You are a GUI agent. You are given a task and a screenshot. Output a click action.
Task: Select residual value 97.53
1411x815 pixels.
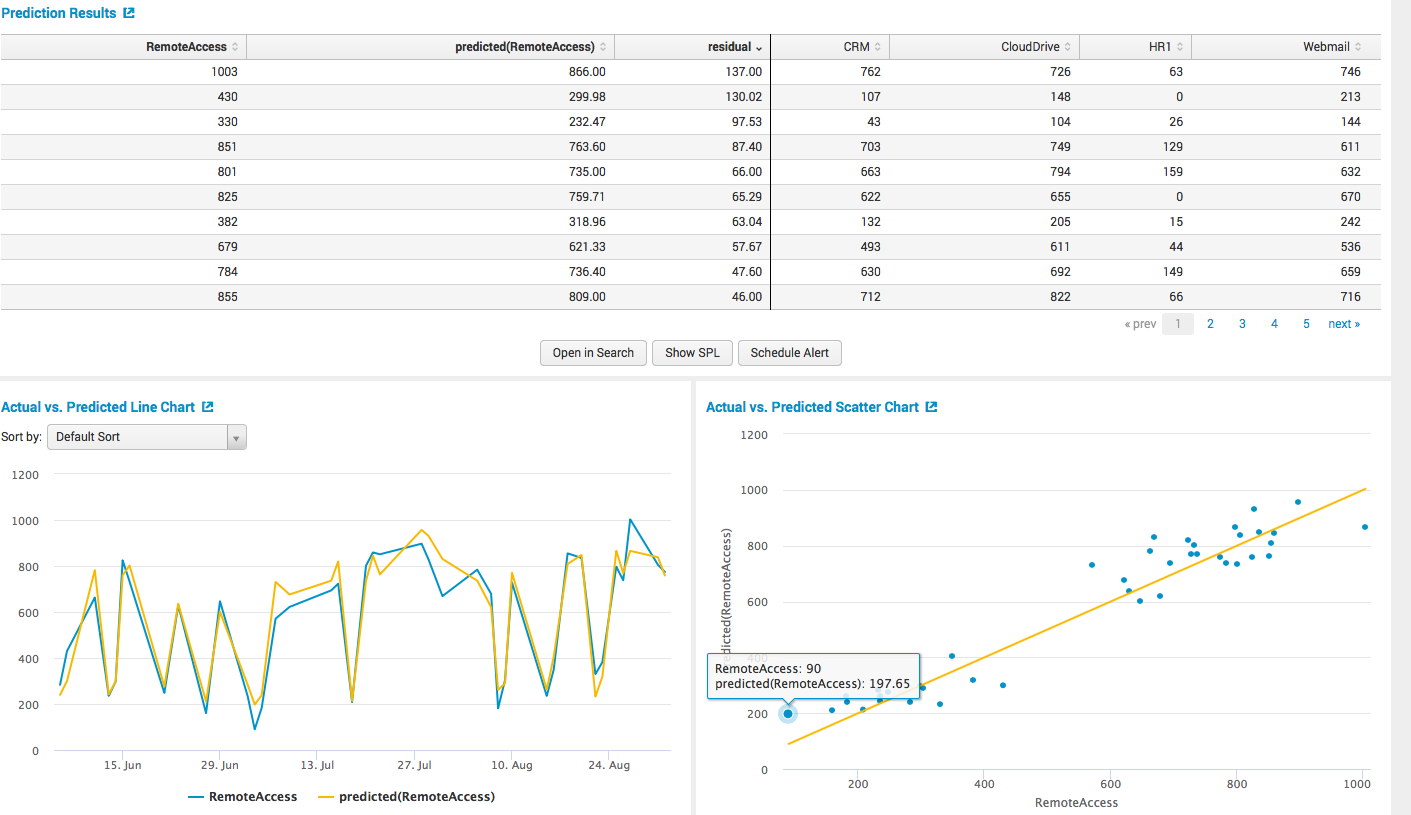(746, 122)
